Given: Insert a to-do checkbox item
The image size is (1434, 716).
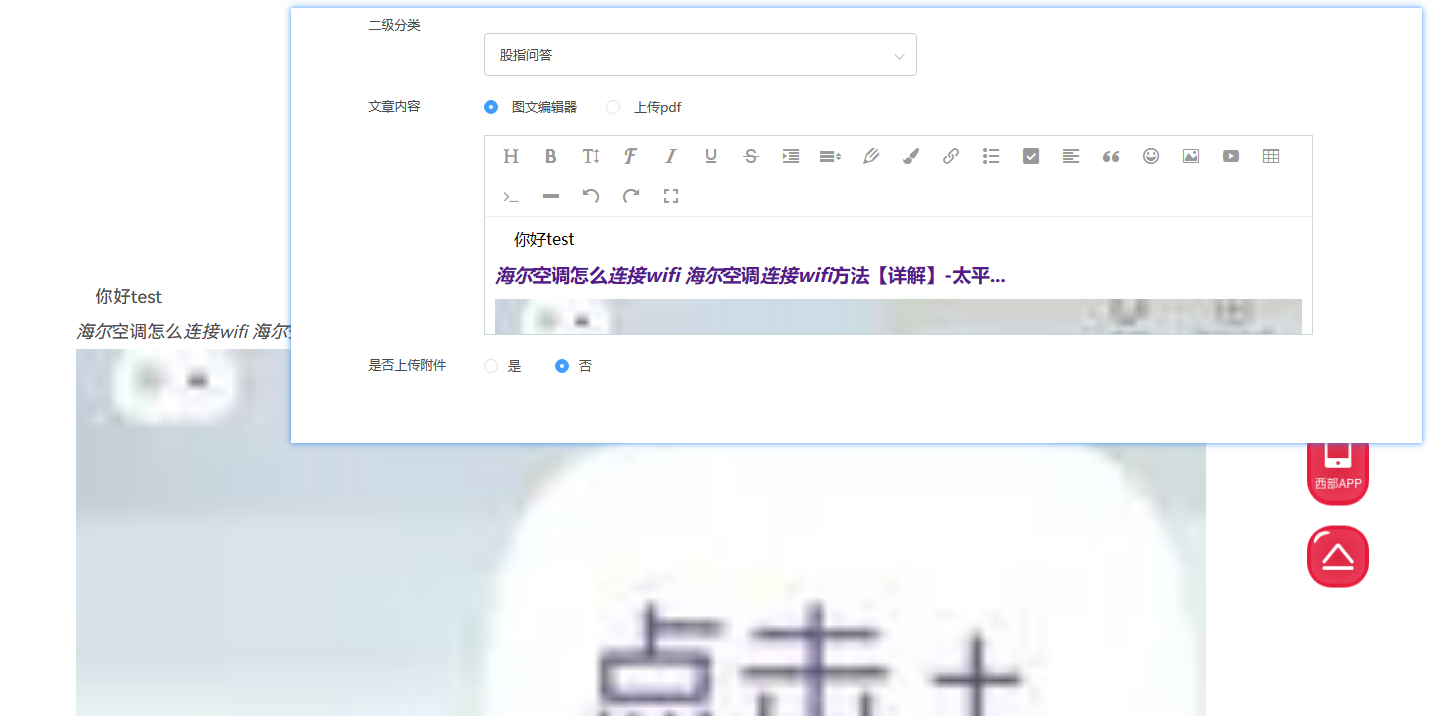Looking at the screenshot, I should [1031, 156].
